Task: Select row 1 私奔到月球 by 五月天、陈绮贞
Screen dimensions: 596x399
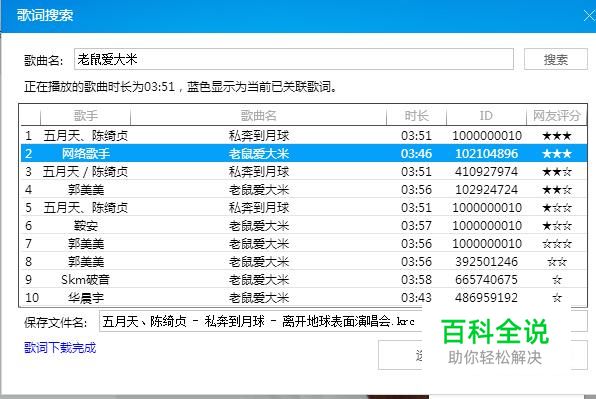Action: click(304, 136)
